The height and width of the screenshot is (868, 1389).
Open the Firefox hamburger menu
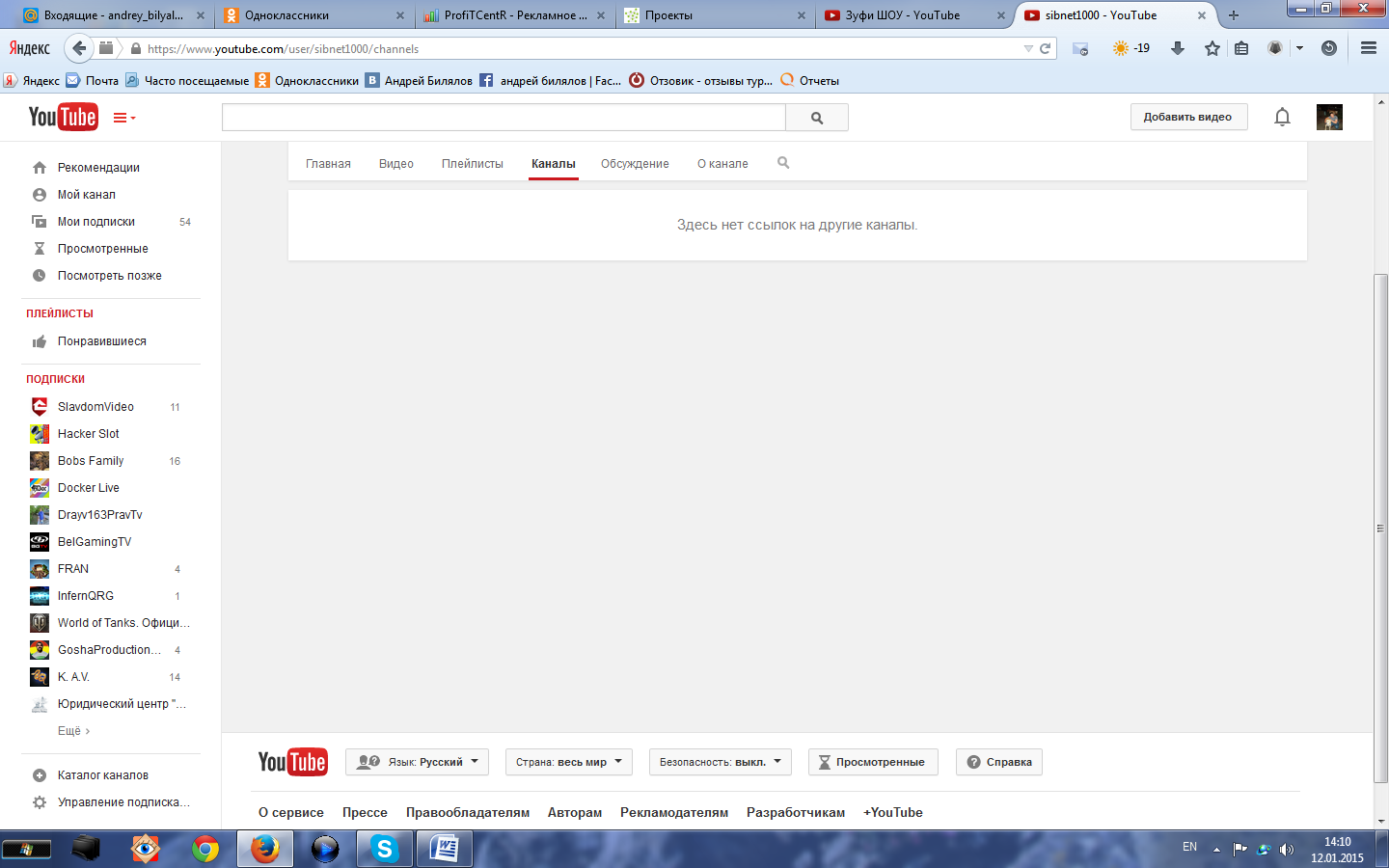point(1368,48)
